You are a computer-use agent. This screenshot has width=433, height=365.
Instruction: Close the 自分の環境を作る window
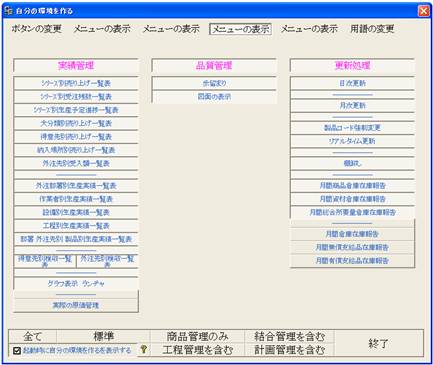tap(423, 11)
